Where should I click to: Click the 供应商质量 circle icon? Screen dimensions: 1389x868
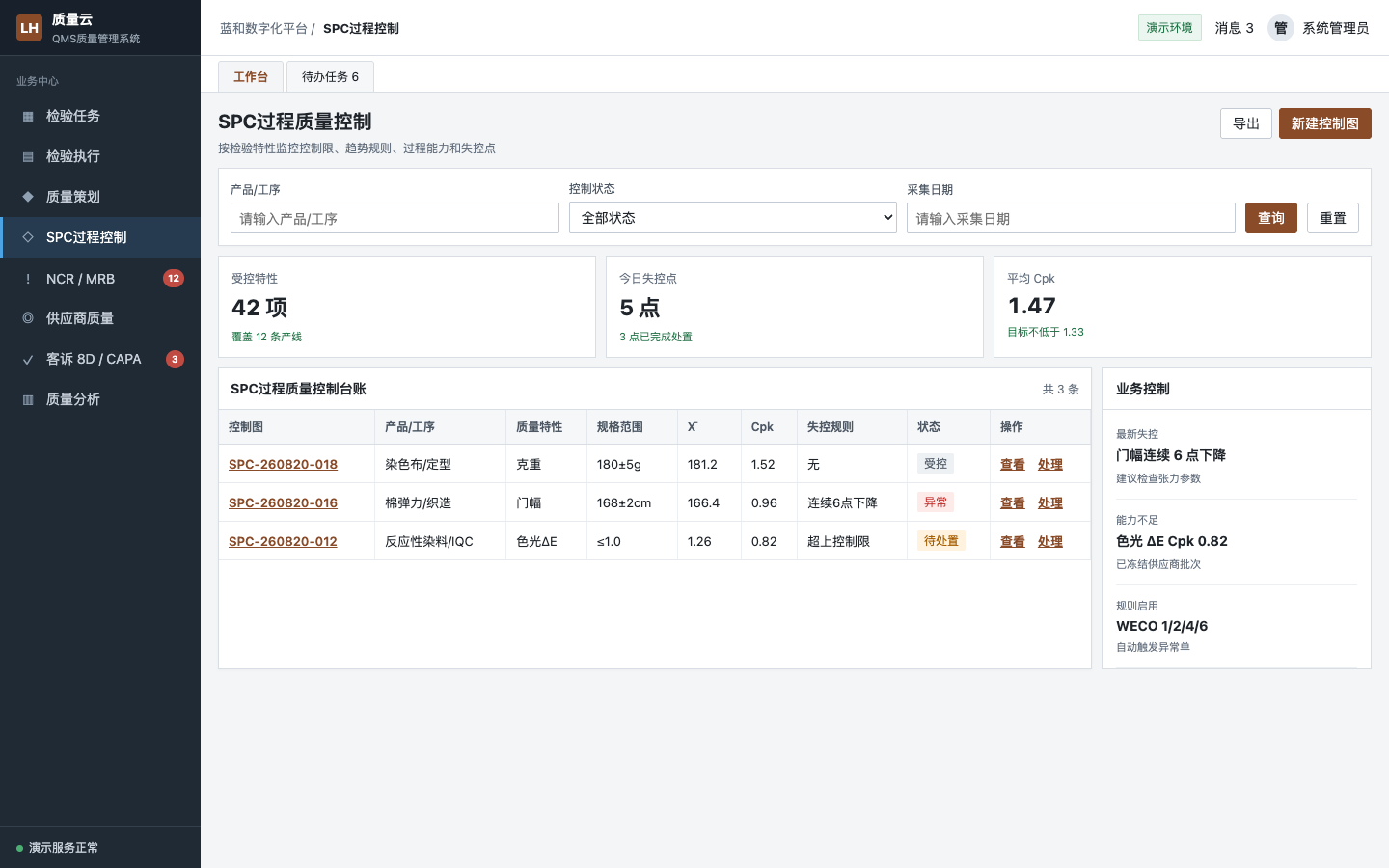point(28,318)
